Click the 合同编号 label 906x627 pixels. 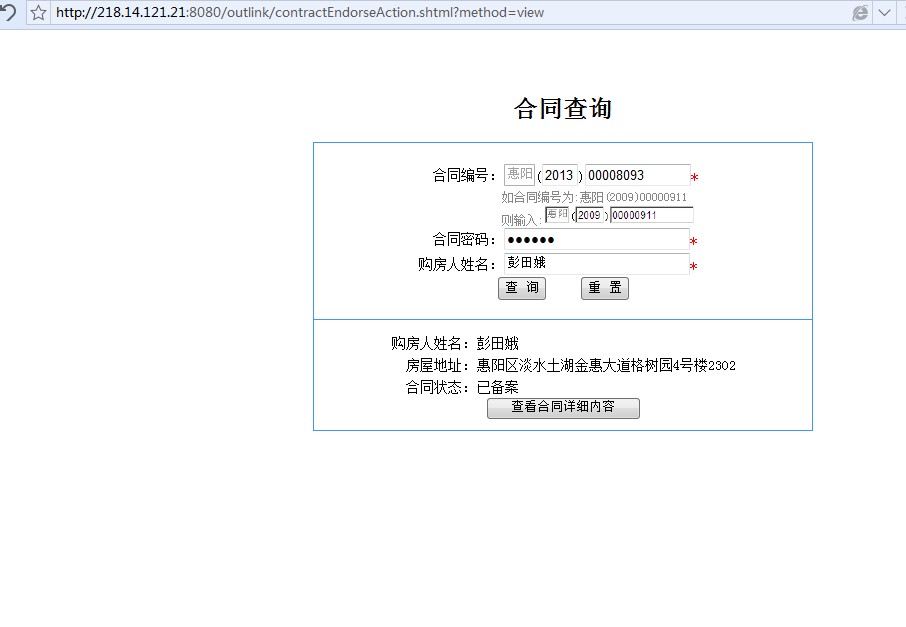464,175
